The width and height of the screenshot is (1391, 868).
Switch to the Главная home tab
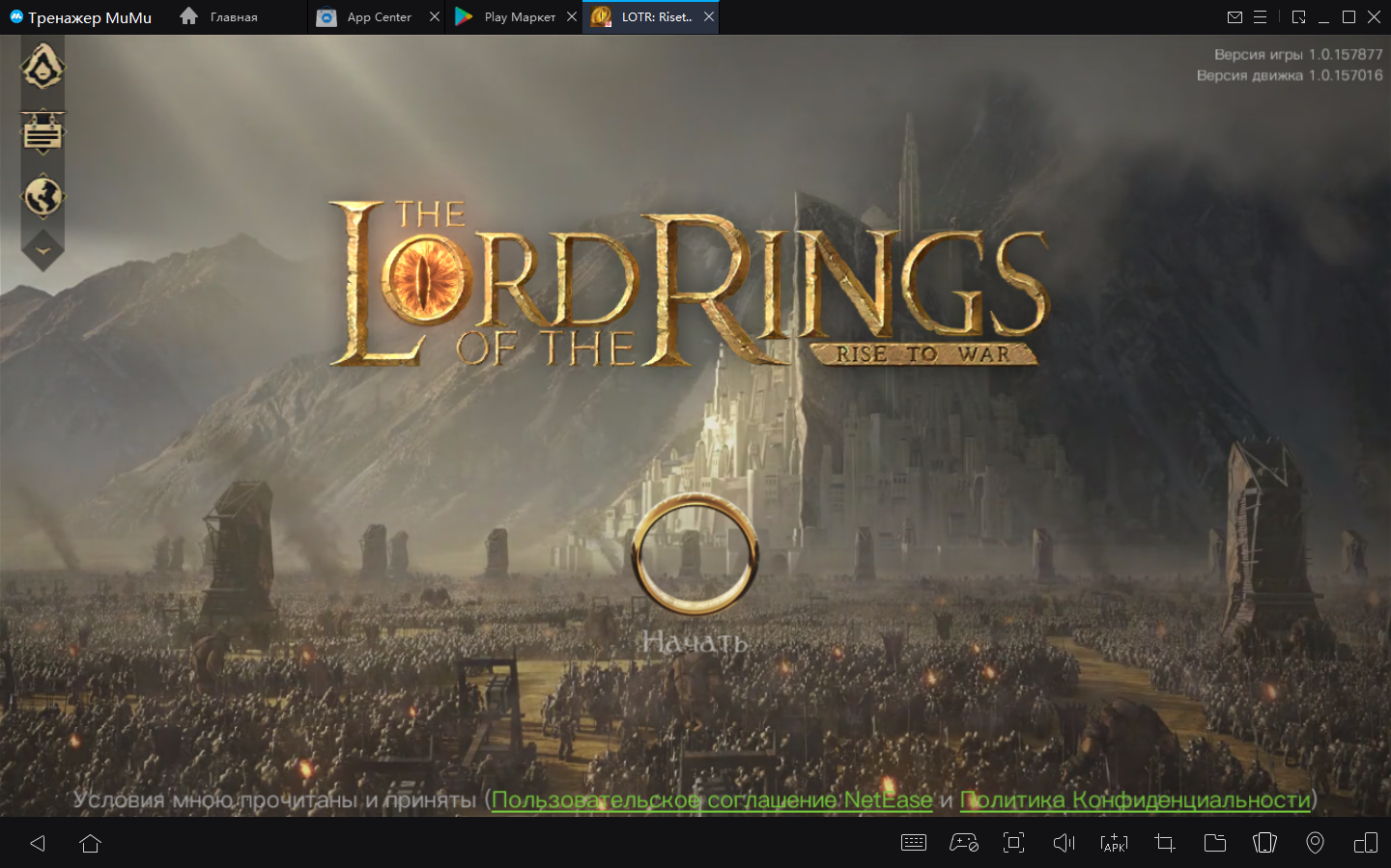point(220,16)
